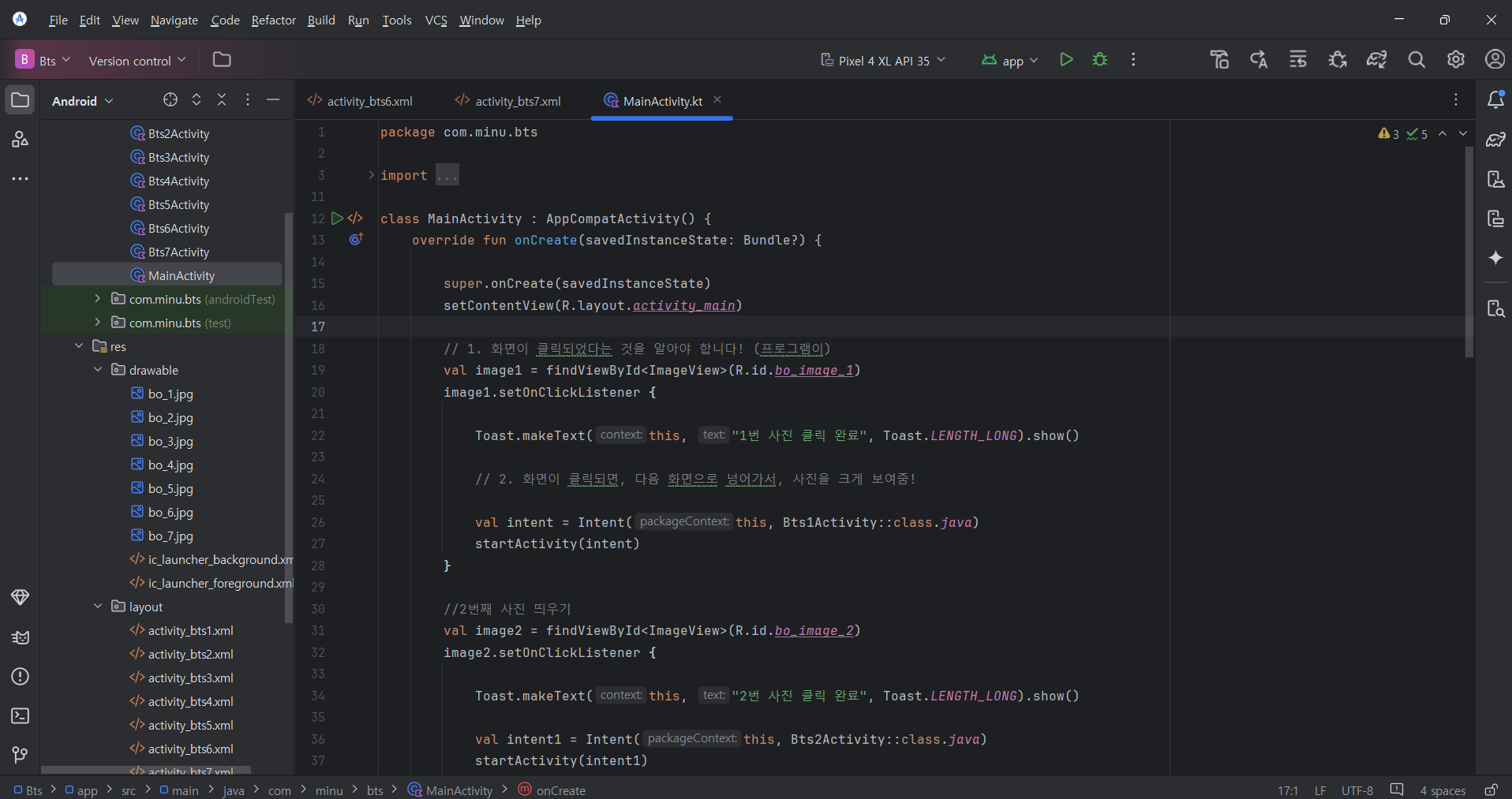
Task: Open Structure tool window icon
Action: [21, 140]
